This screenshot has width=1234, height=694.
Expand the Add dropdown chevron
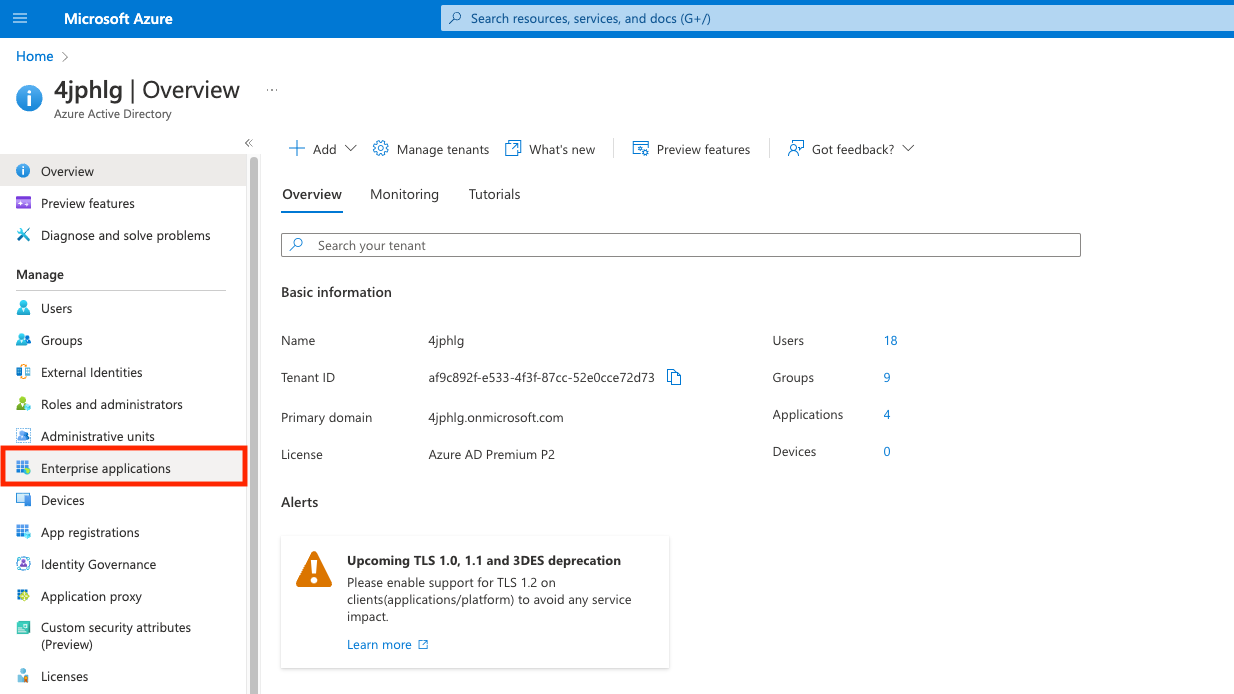(350, 148)
